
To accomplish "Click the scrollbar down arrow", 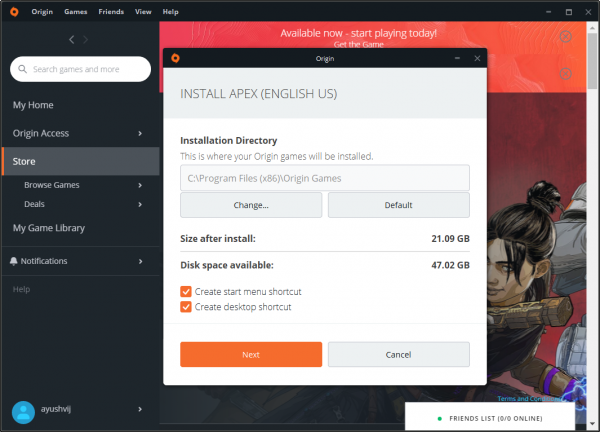I will (593, 424).
